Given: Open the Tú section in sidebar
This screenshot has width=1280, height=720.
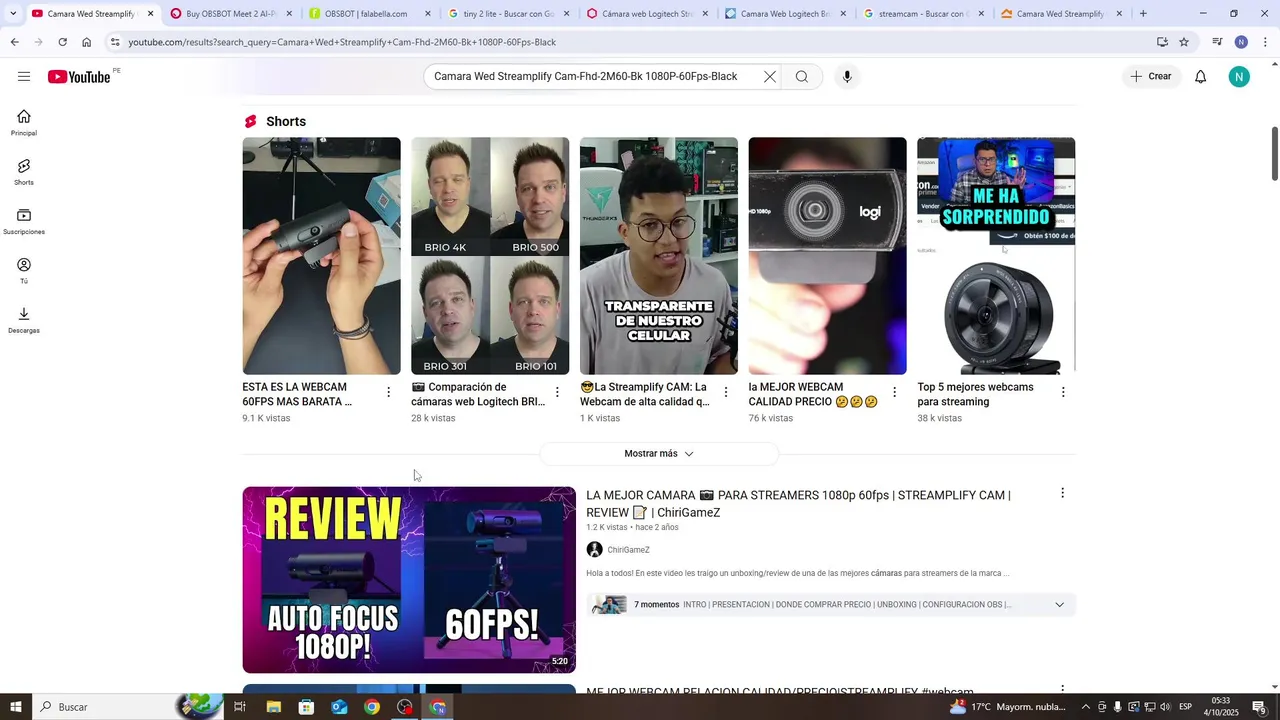Looking at the screenshot, I should click(24, 271).
